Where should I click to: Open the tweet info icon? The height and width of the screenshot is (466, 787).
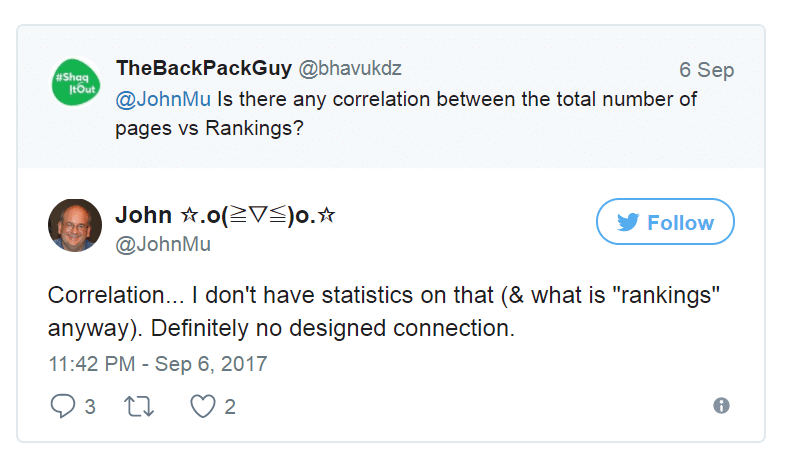tap(721, 405)
